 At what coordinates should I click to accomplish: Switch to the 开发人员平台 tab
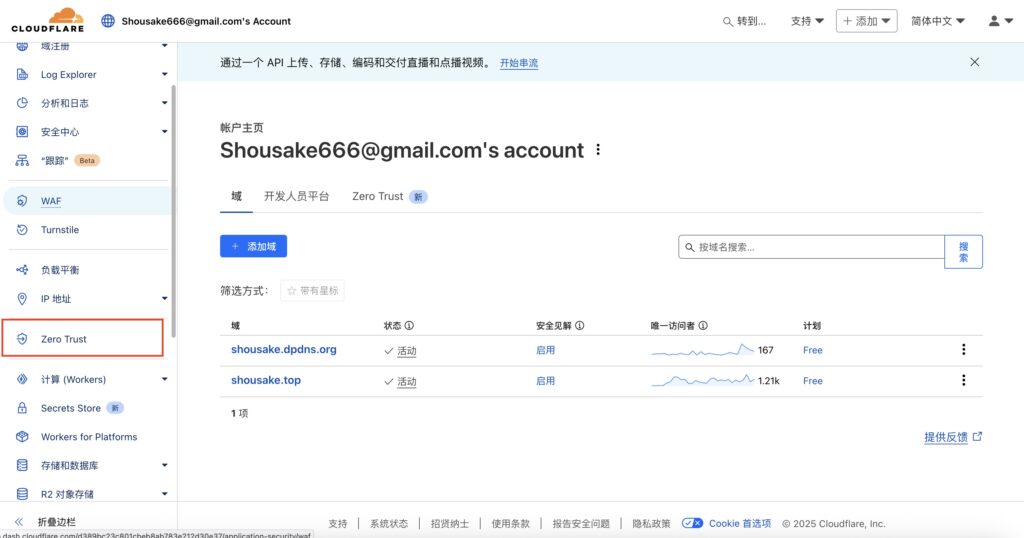click(296, 197)
